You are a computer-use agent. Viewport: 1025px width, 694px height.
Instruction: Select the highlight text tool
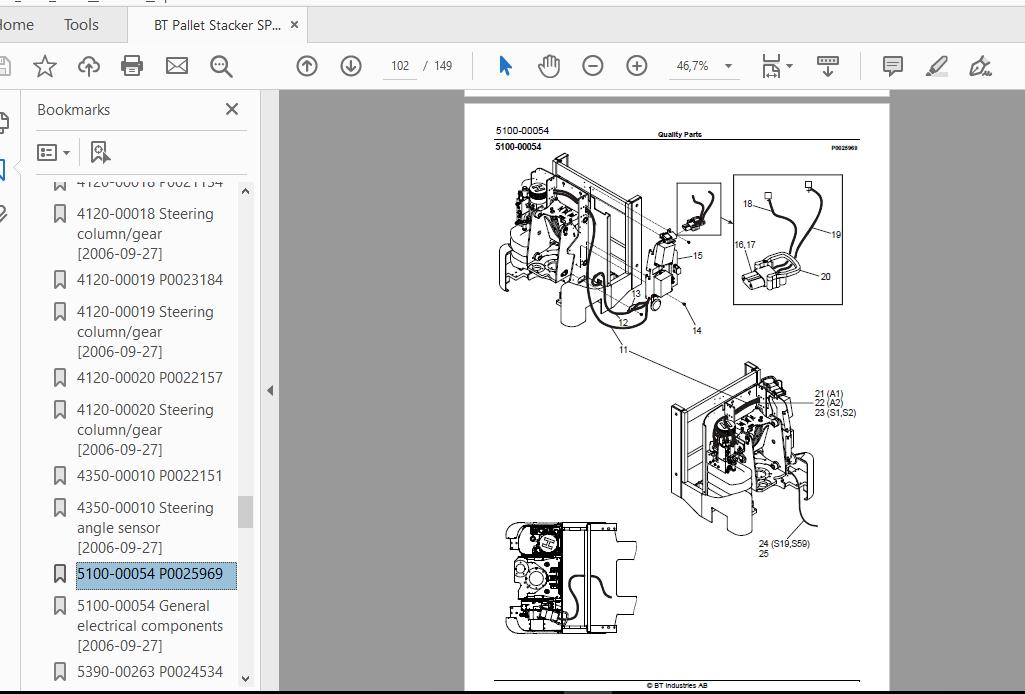point(937,66)
